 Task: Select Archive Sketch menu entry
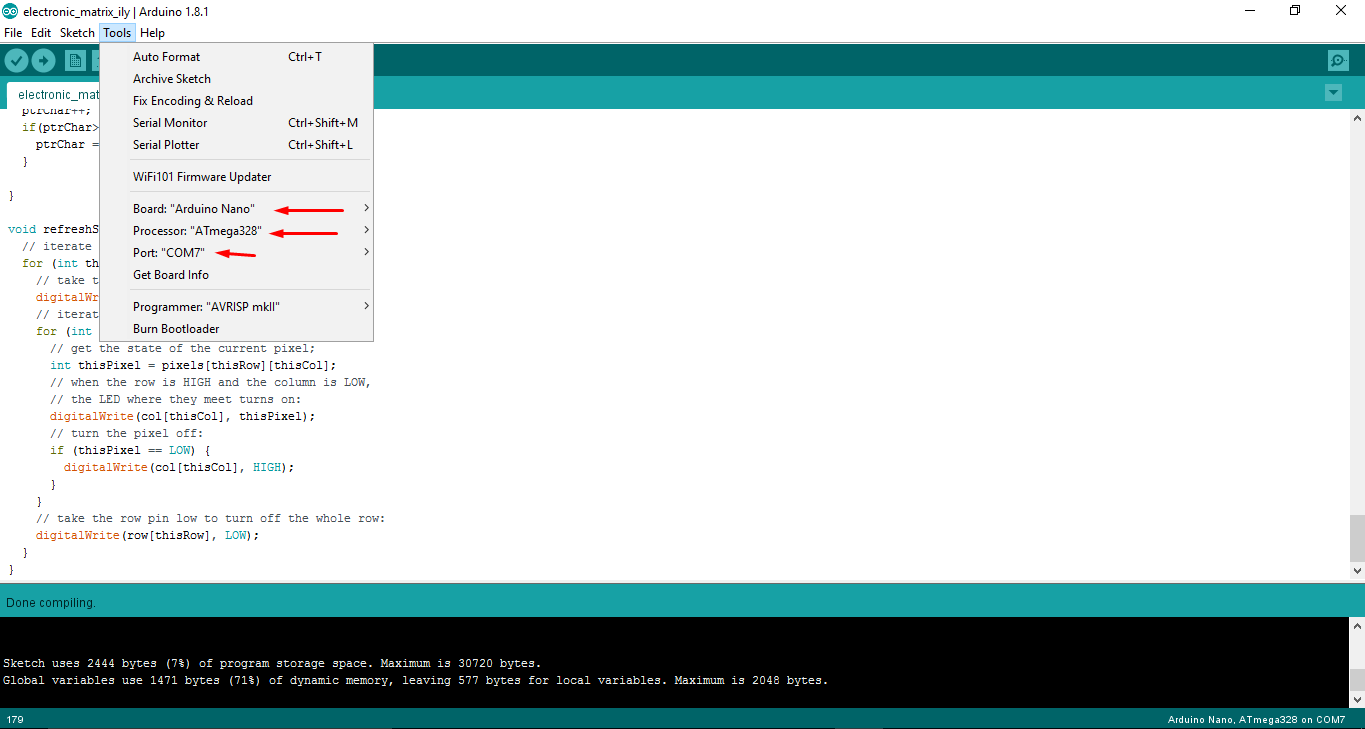pos(236,79)
